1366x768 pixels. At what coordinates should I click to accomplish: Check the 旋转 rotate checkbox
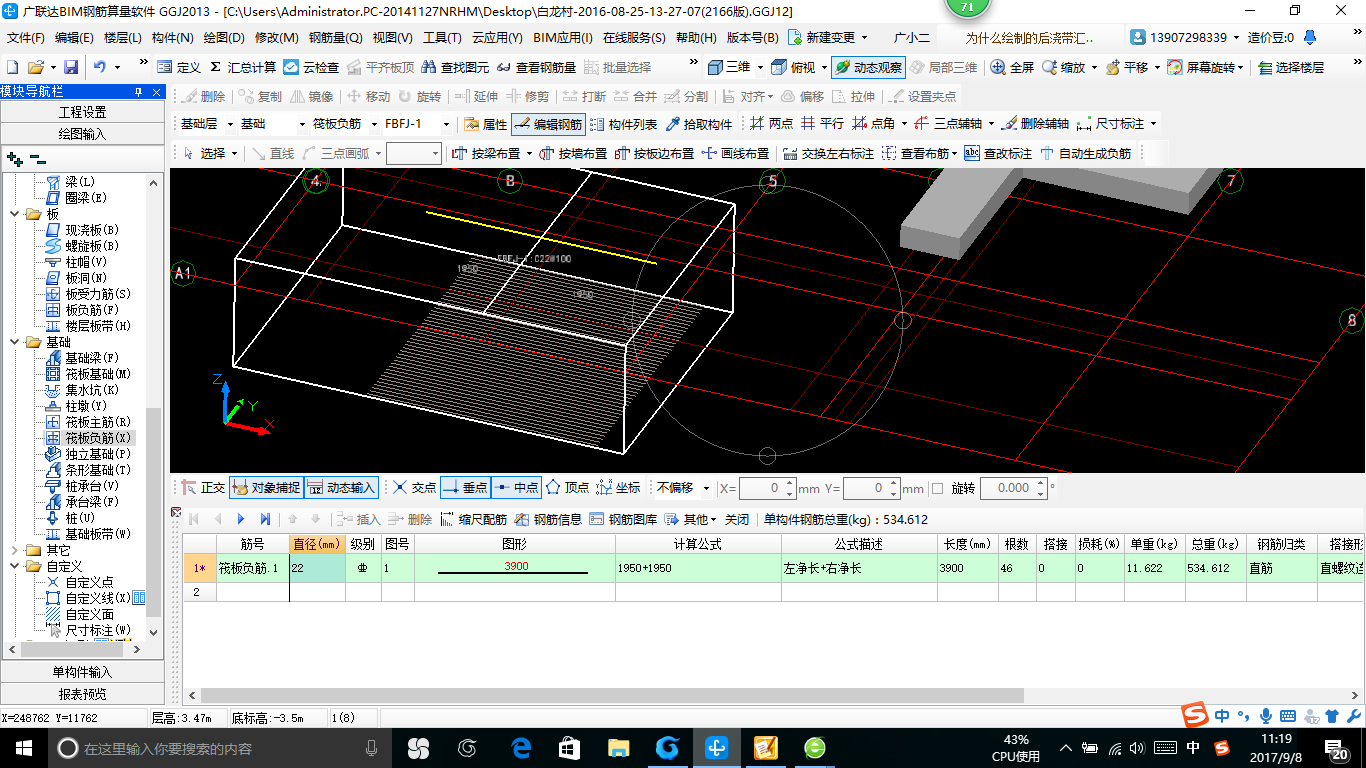click(x=937, y=488)
